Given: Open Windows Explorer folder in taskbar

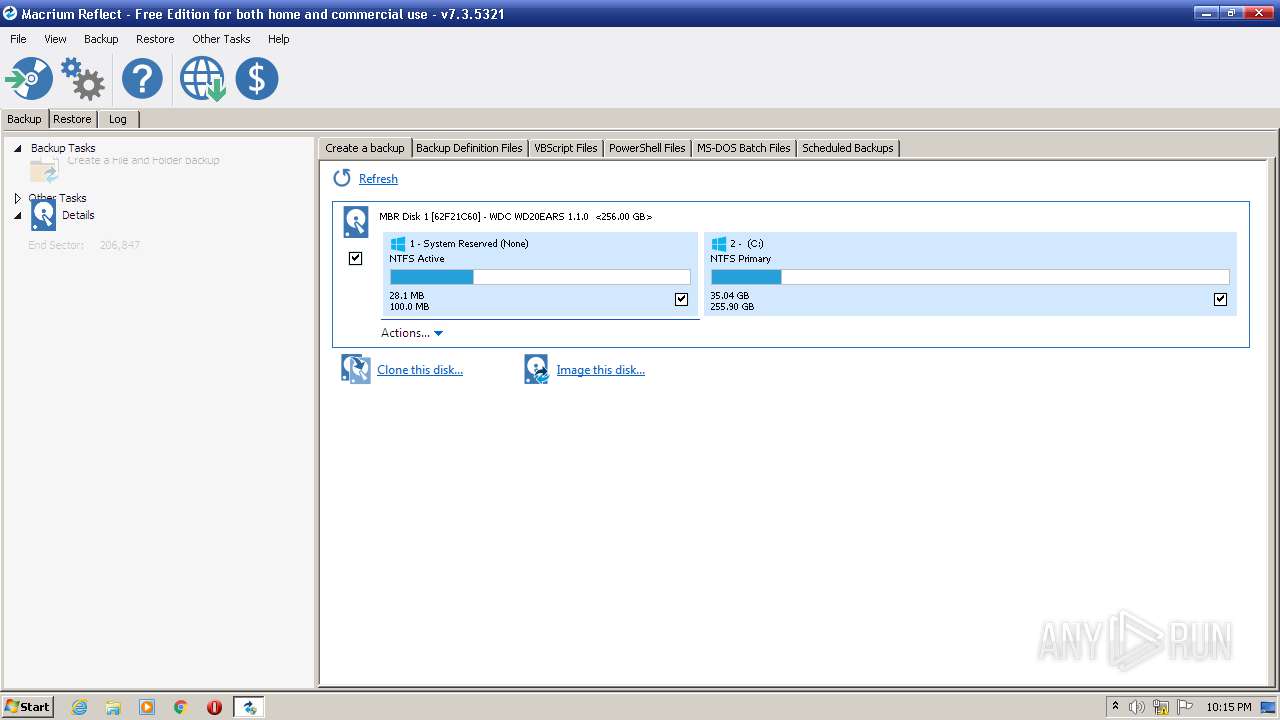Looking at the screenshot, I should (x=113, y=707).
